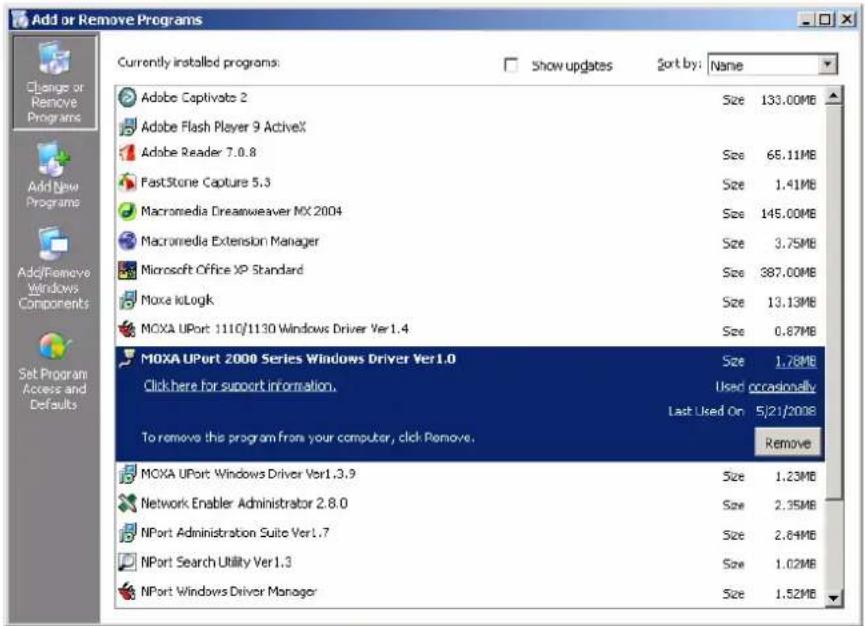Minimize the Add or Remove Programs window
865x626 pixels.
pyautogui.click(x=807, y=20)
